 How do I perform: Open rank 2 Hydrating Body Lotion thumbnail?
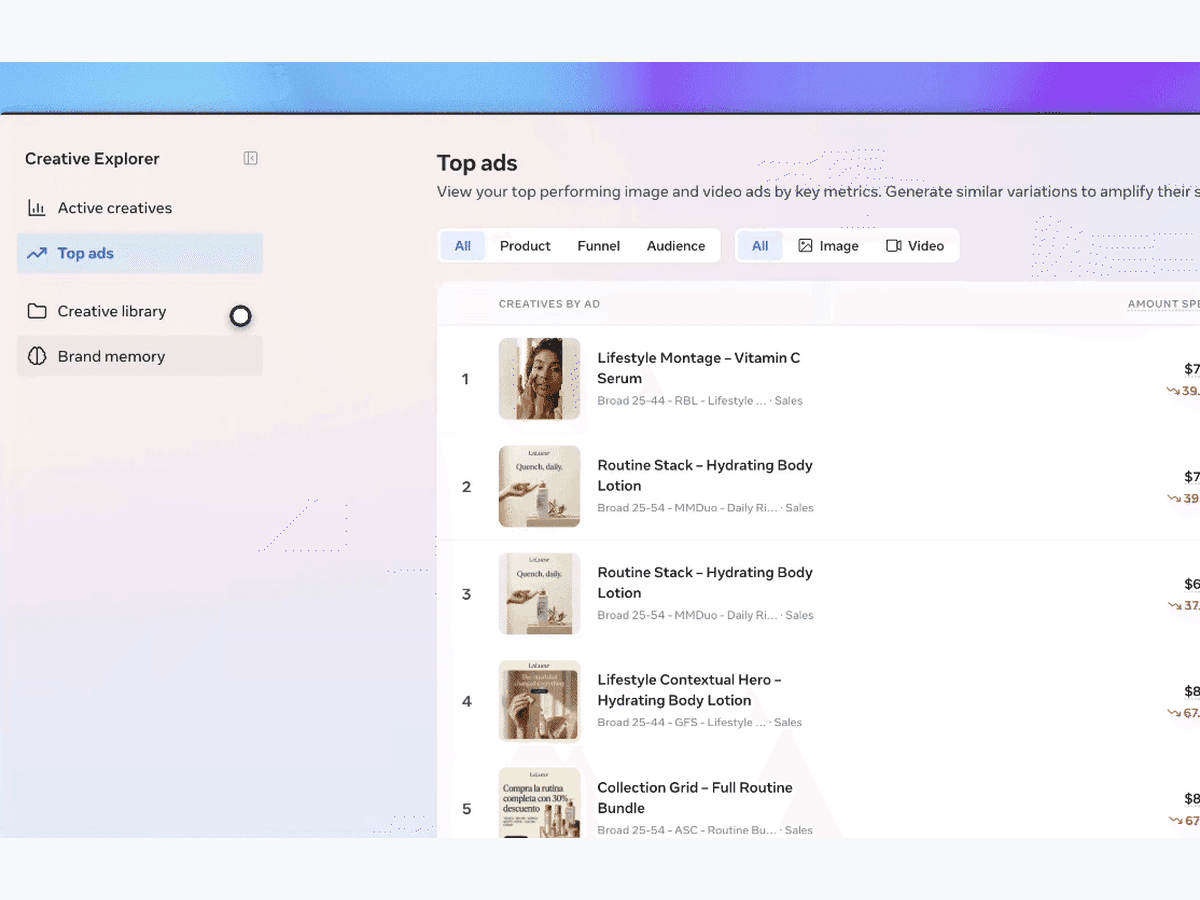pos(539,486)
